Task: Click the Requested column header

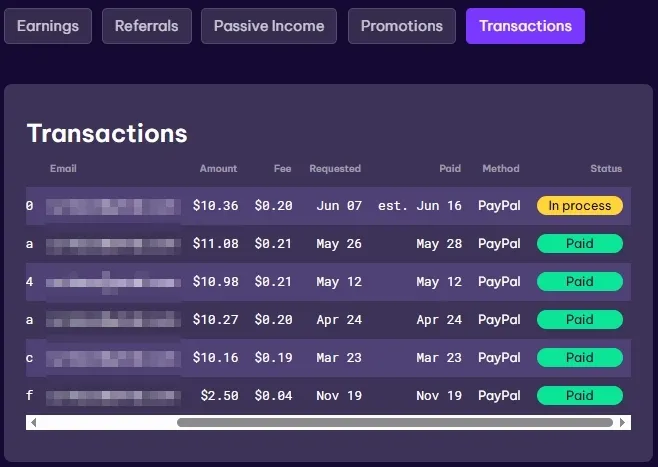Action: pyautogui.click(x=335, y=169)
